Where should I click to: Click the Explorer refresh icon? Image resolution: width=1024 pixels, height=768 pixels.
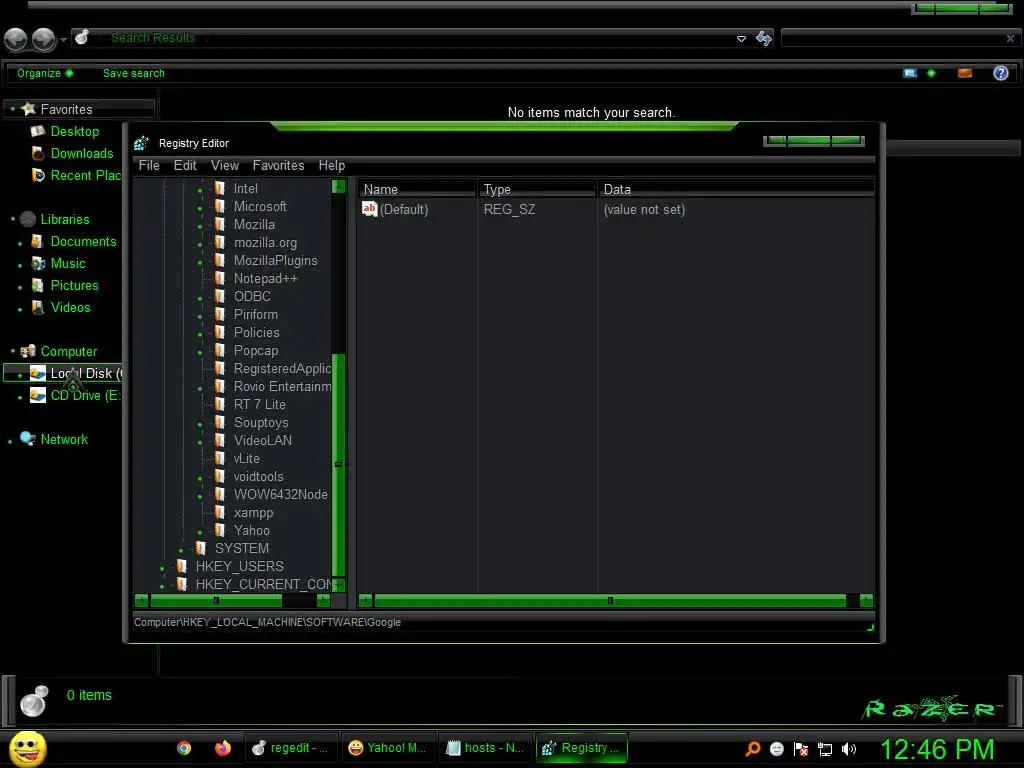763,39
